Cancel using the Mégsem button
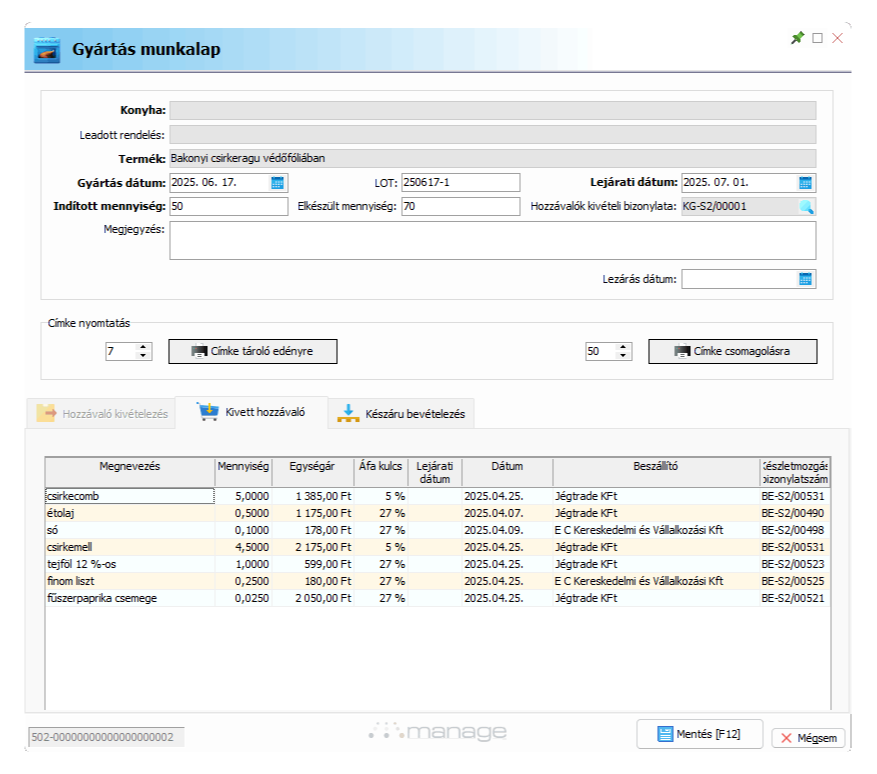This screenshot has width=877, height=774. tap(808, 738)
